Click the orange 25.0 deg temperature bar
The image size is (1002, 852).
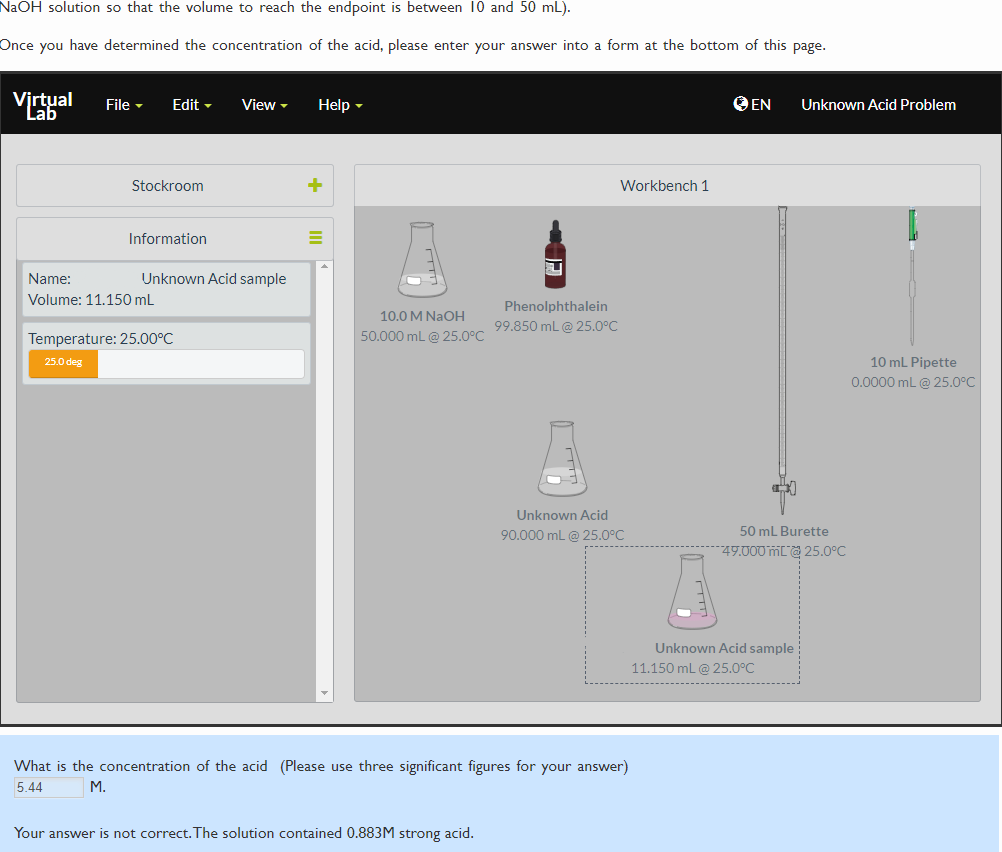(63, 363)
